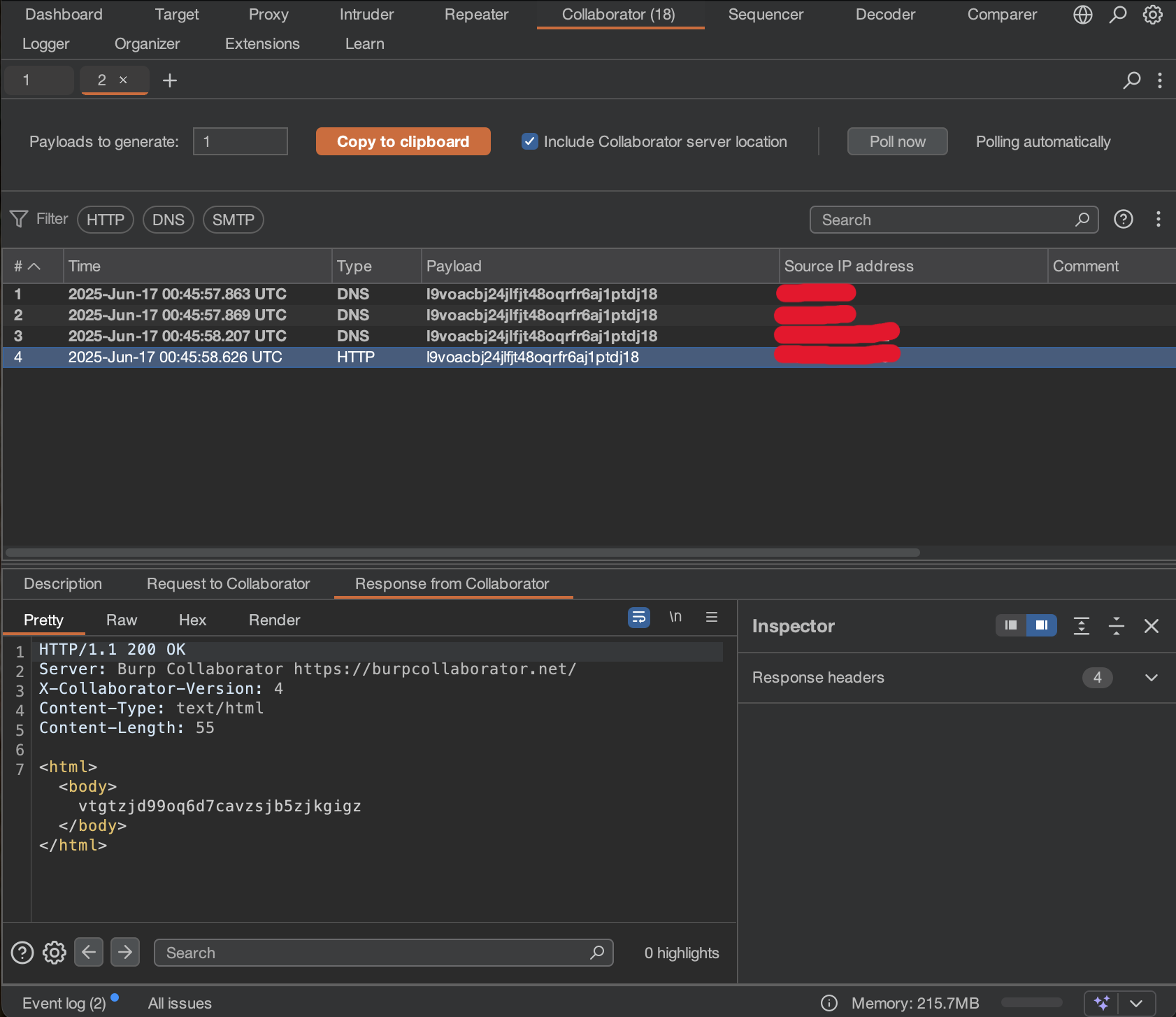Open the tab-bar three-dot options menu
Screen dimensions: 1176x1017
coord(1160,80)
